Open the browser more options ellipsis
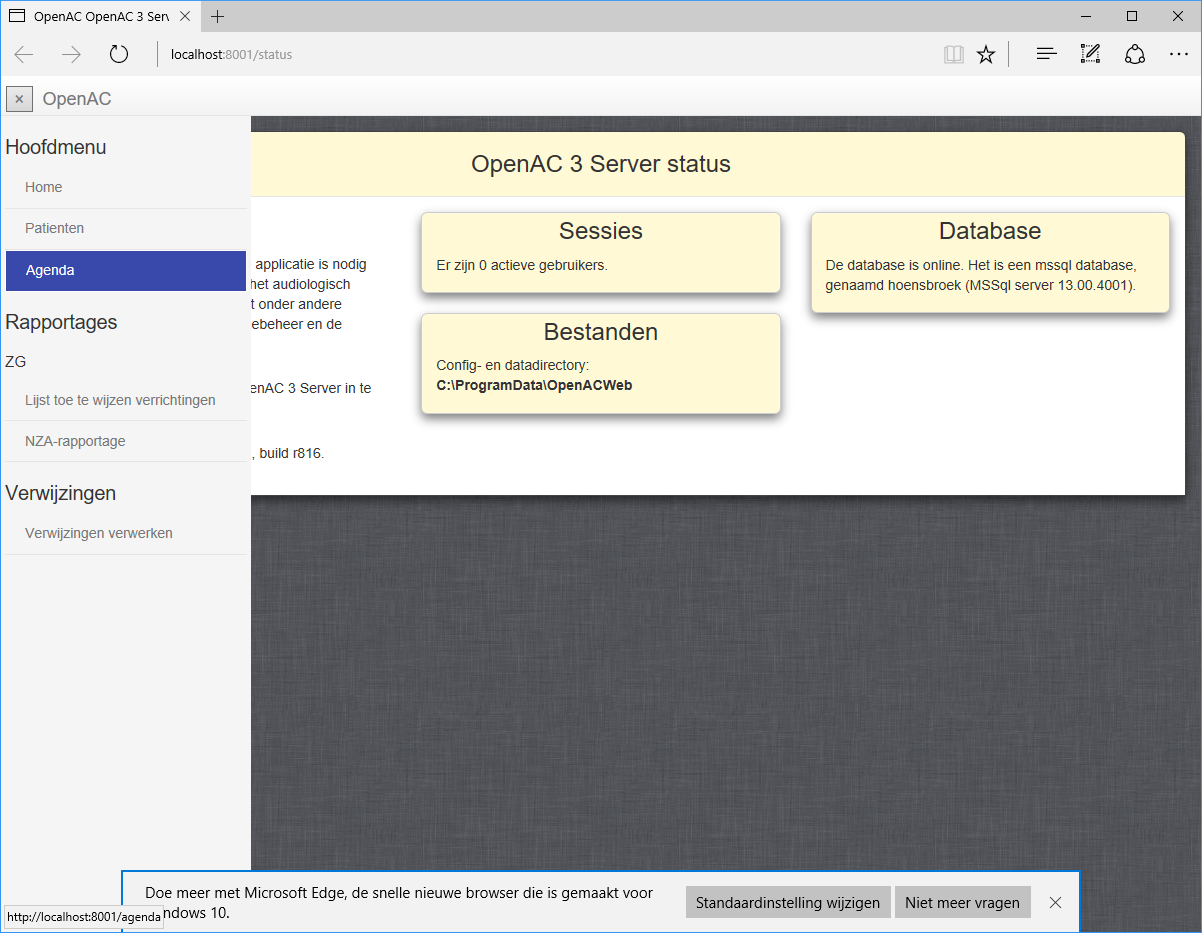Screen dimensions: 1202x933 (x=1178, y=55)
